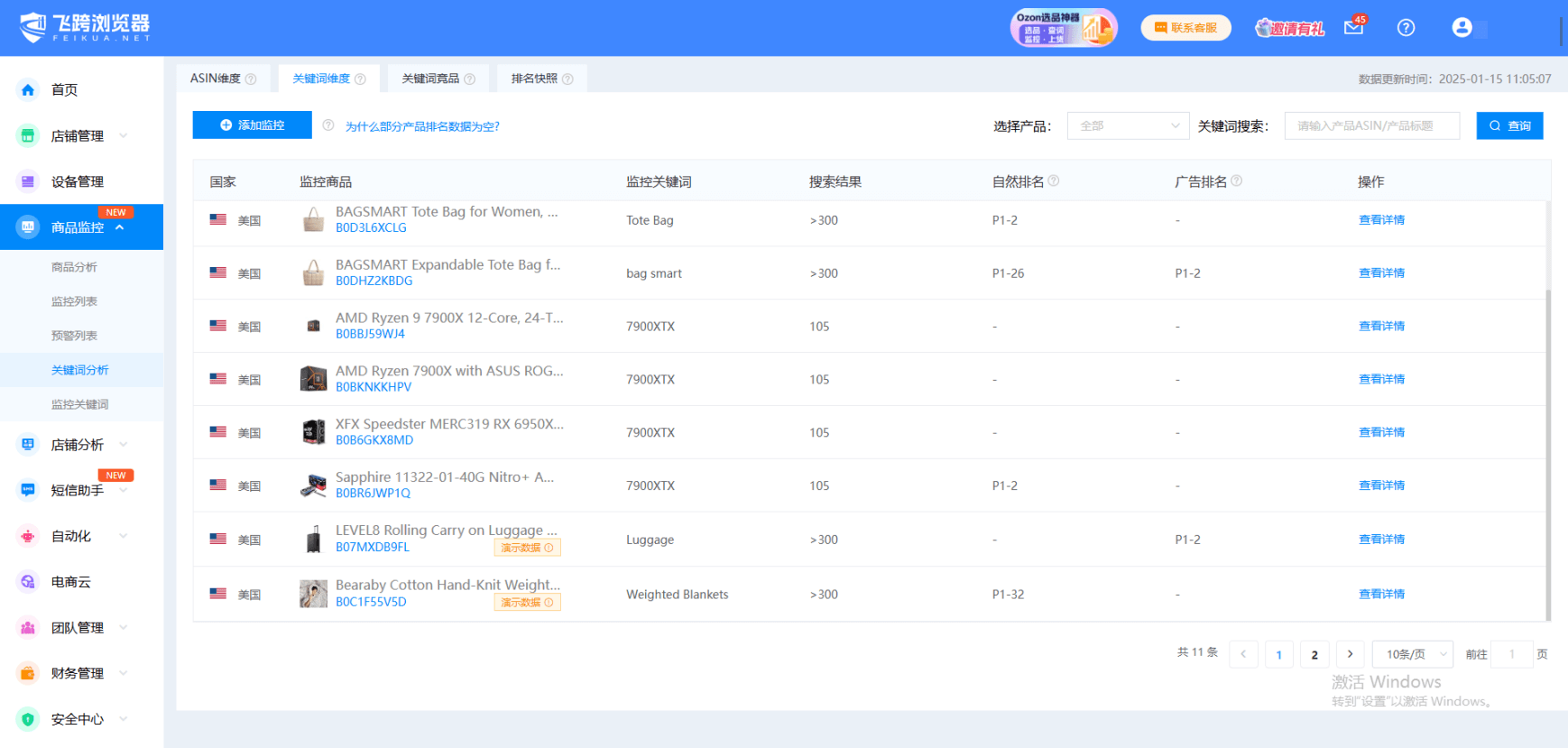This screenshot has width=1568, height=748.
Task: Click the device management sidebar icon
Action: point(28,181)
